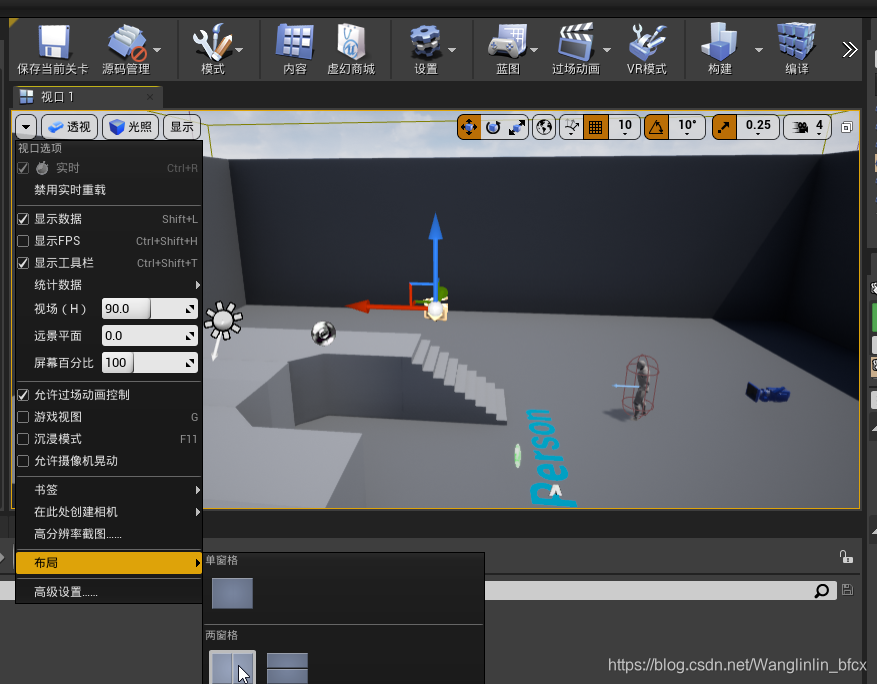The image size is (877, 684).
Task: Expand 源码管理 dropdown arrow
Action: point(157,50)
